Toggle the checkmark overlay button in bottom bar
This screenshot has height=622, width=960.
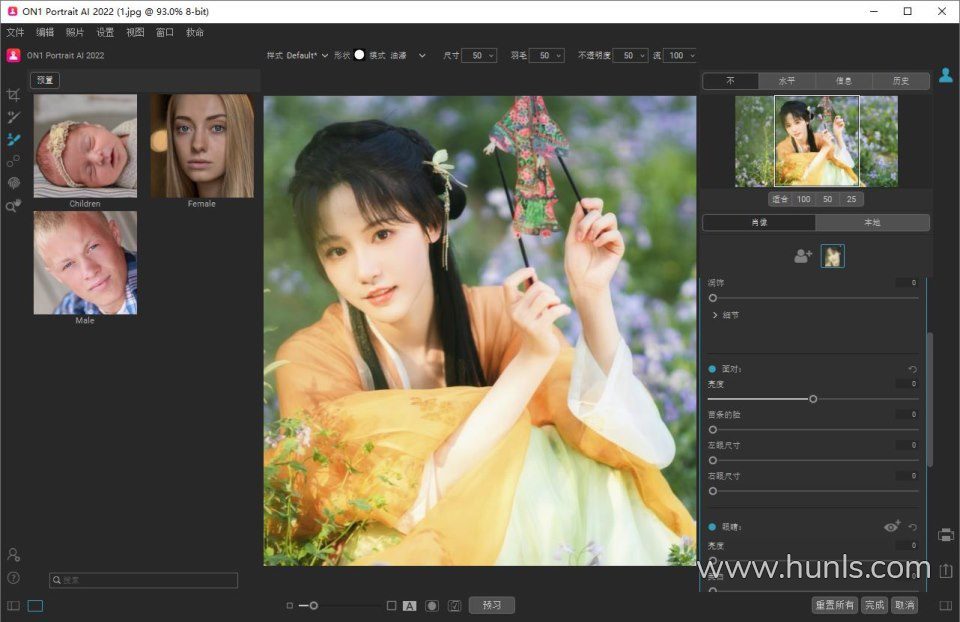(x=454, y=605)
